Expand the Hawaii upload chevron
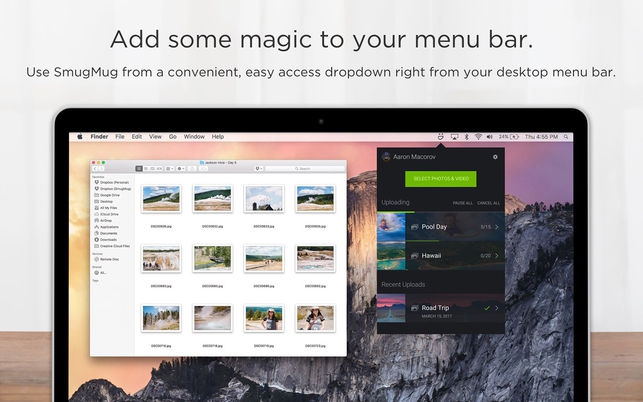This screenshot has width=643, height=402. [x=497, y=256]
